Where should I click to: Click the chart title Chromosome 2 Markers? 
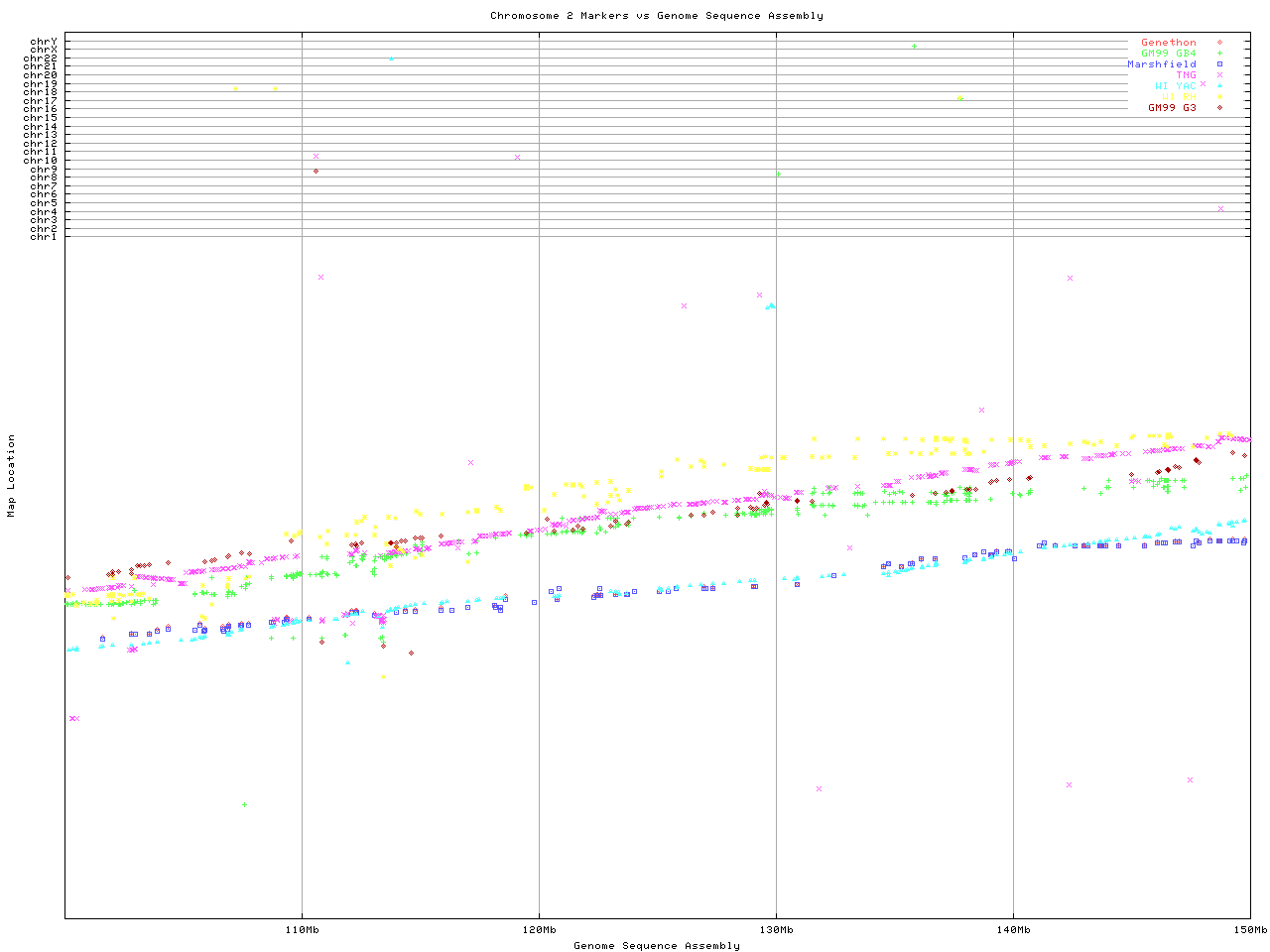(x=656, y=16)
